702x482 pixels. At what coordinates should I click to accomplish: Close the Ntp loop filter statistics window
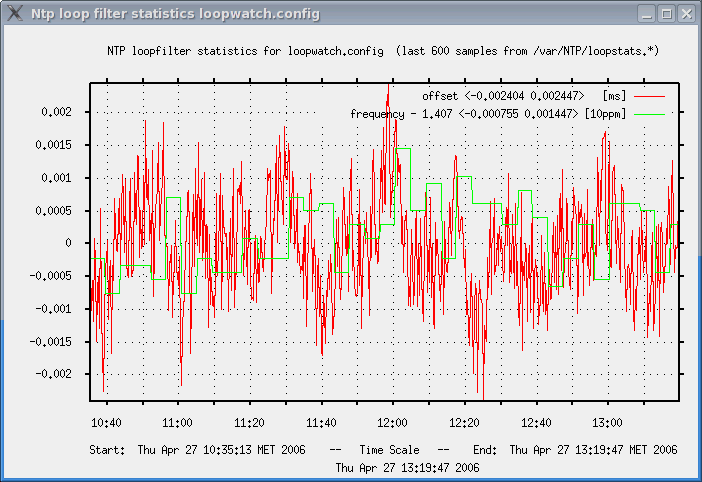686,14
